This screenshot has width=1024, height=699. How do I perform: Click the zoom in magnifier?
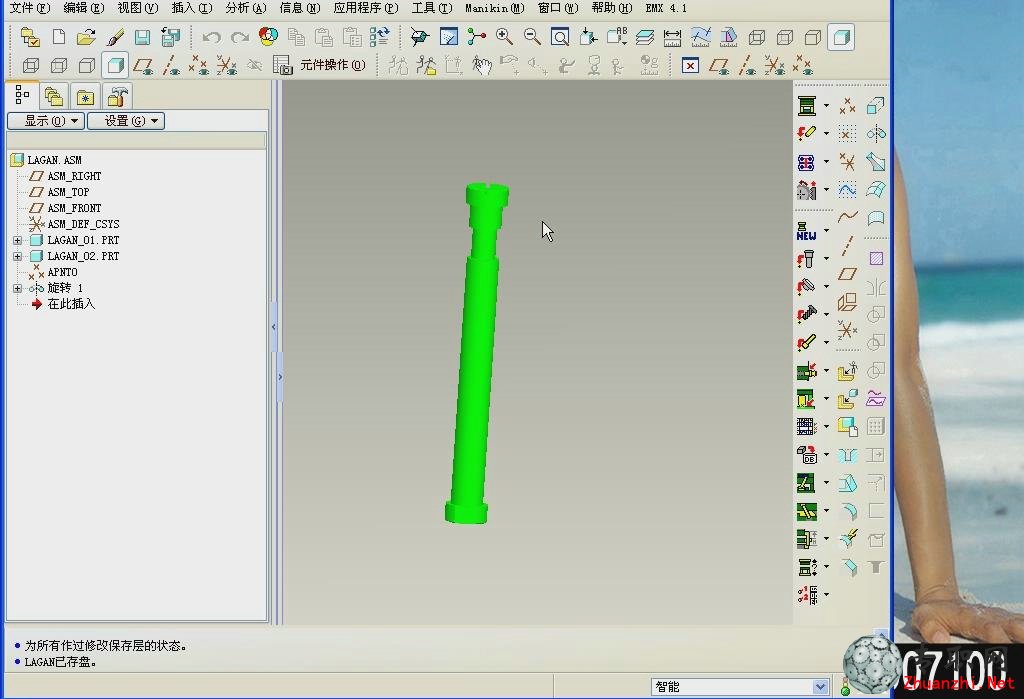click(504, 37)
